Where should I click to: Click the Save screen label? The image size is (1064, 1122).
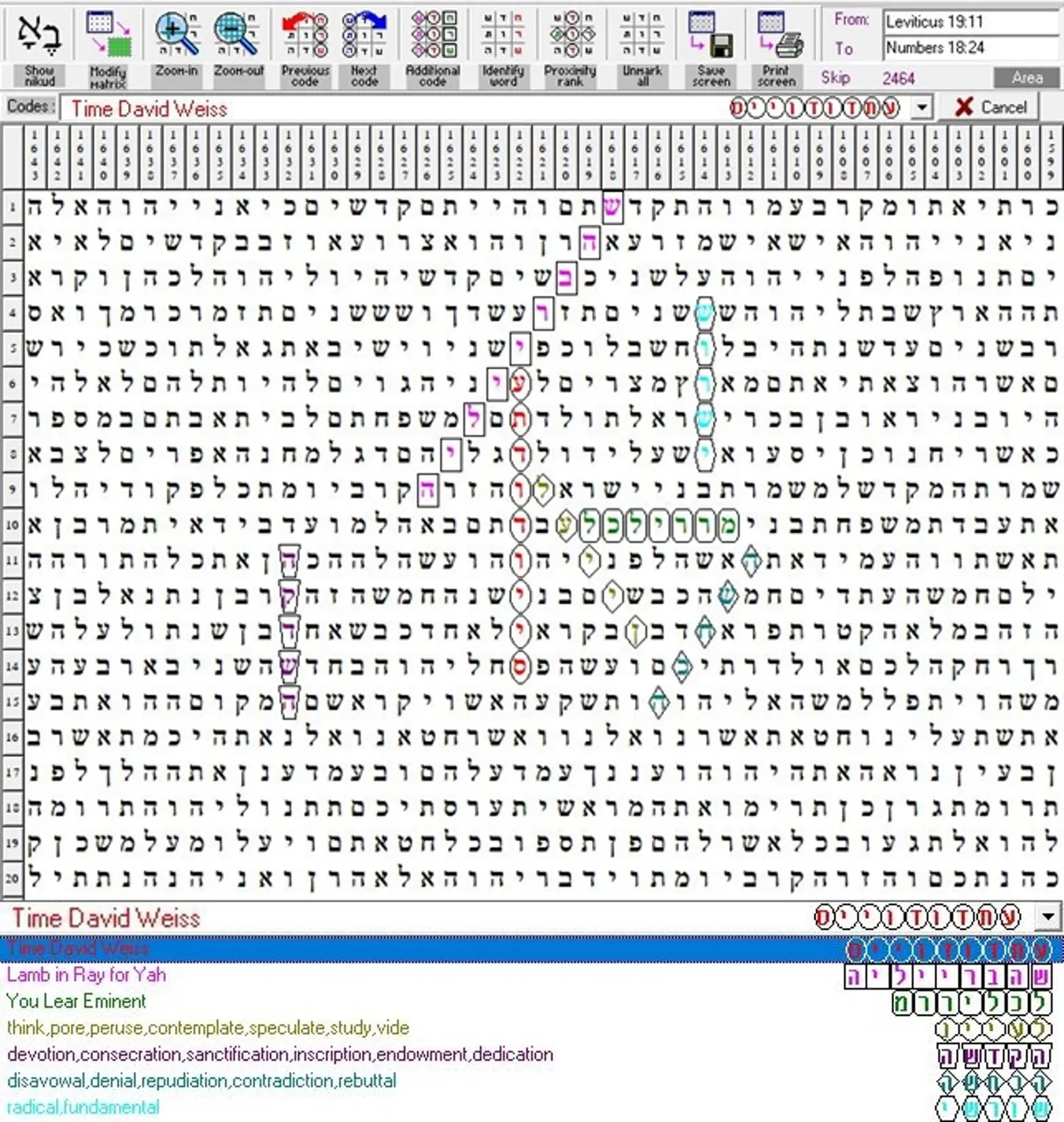[711, 76]
